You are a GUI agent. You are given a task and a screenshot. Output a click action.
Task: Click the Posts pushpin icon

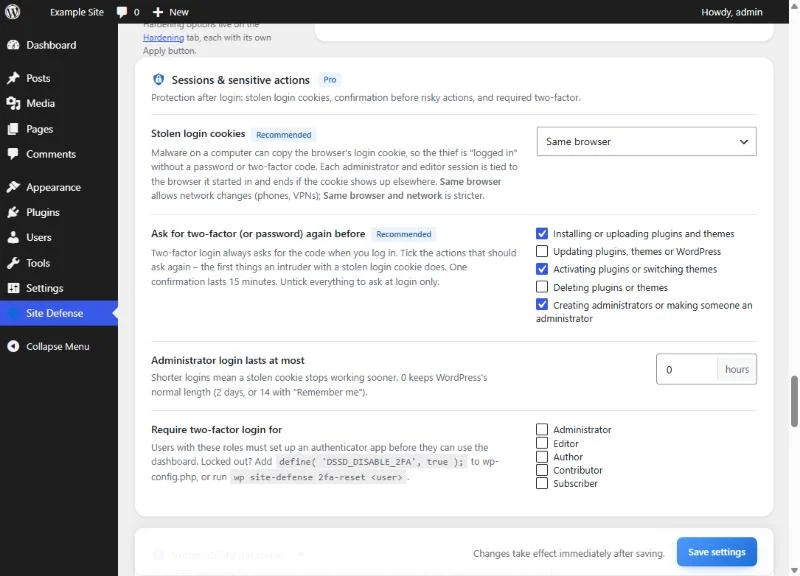[13, 78]
